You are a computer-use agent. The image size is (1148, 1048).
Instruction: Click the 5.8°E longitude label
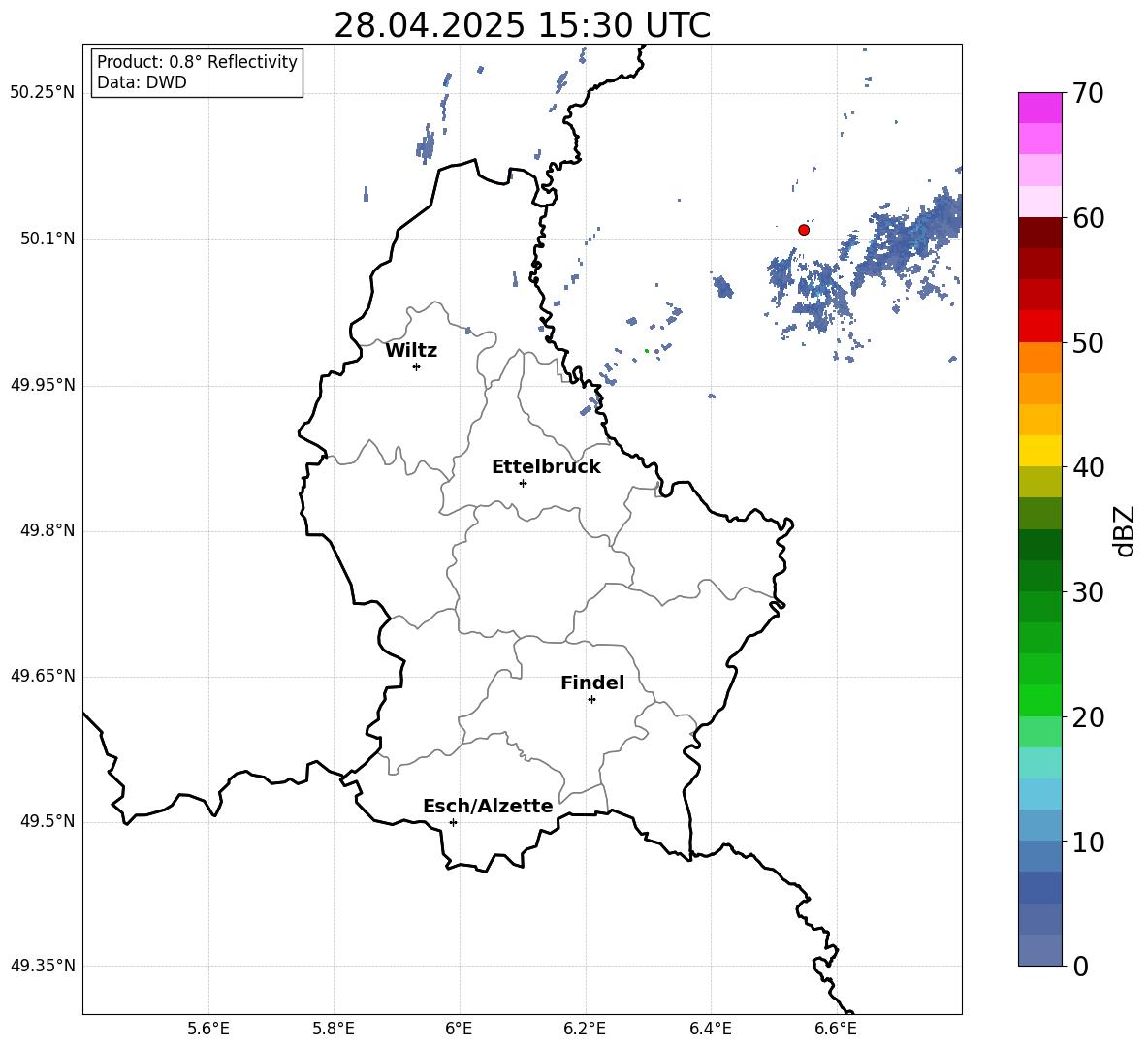click(334, 1029)
